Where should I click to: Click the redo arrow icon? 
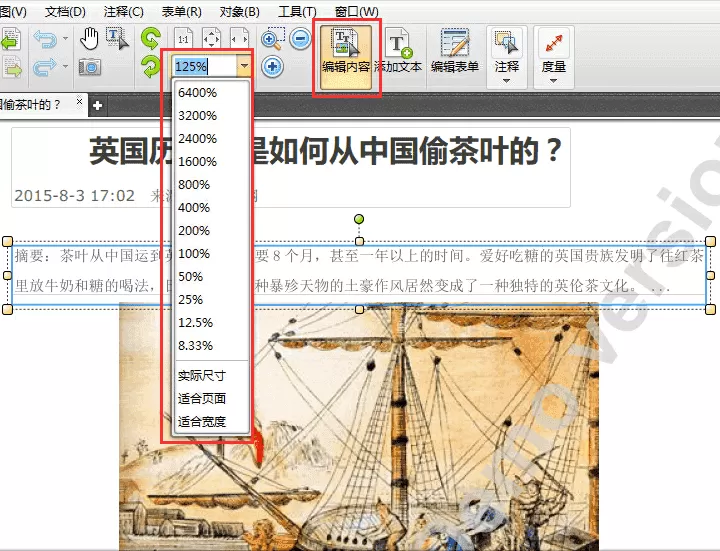(45, 67)
